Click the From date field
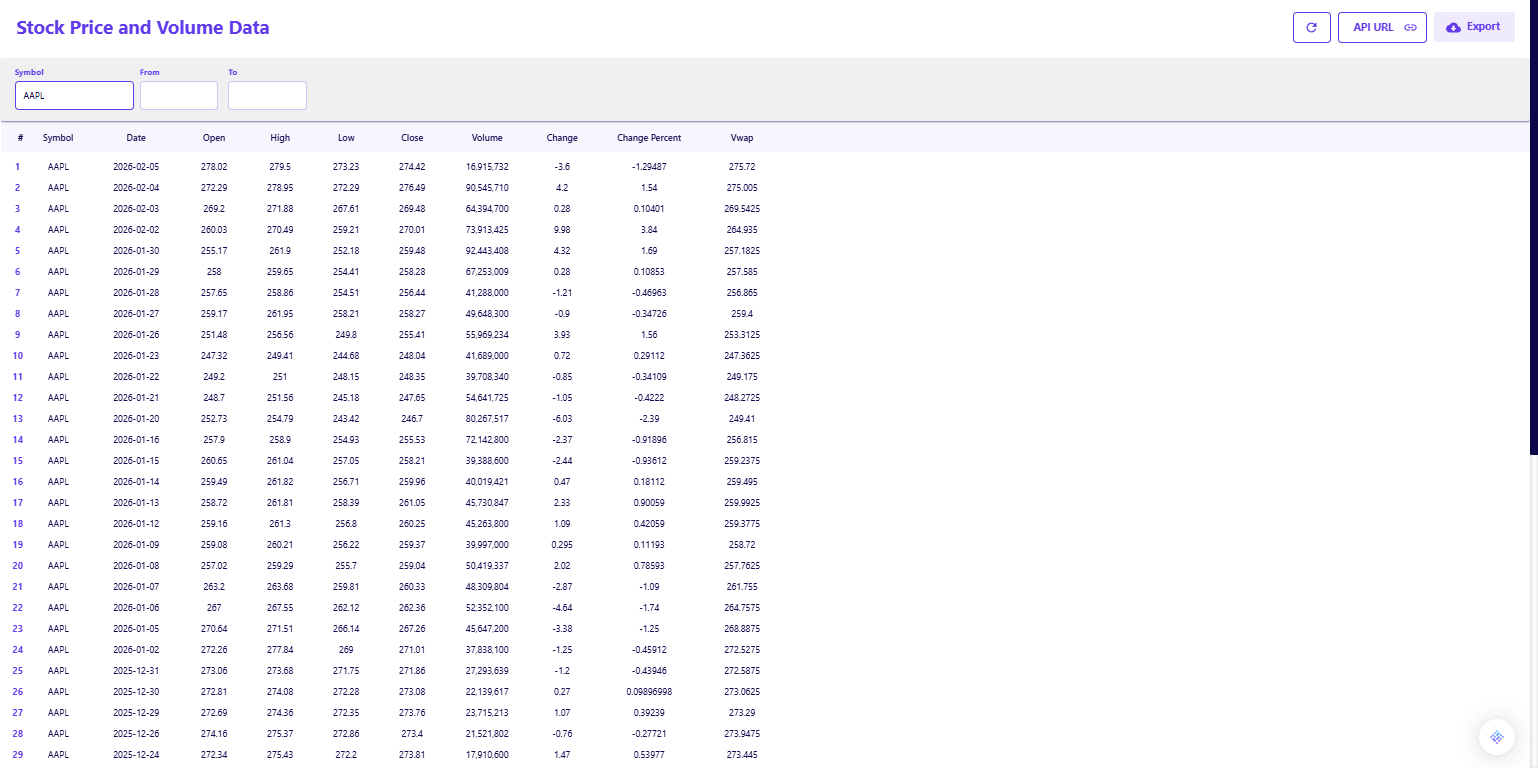This screenshot has width=1538, height=768. tap(179, 96)
